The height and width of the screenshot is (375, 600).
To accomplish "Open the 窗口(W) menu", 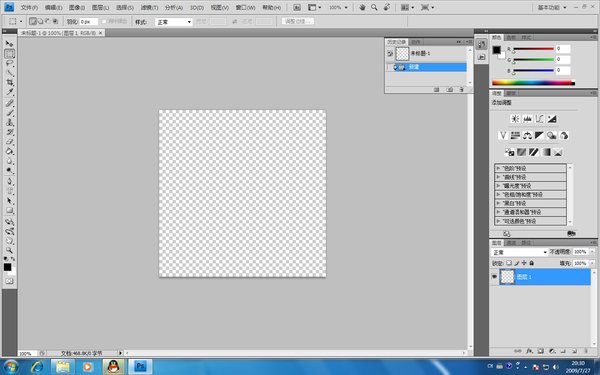I will (246, 7).
